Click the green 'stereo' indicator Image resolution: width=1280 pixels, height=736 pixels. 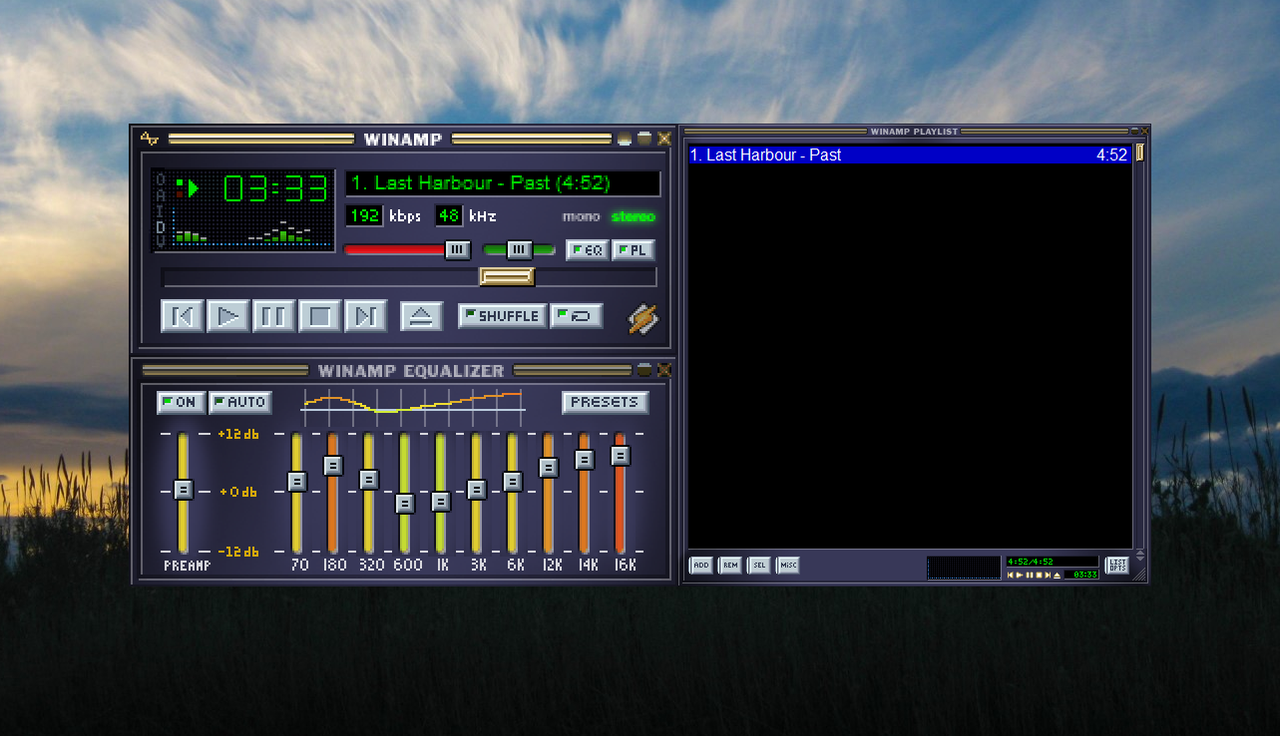tap(633, 216)
